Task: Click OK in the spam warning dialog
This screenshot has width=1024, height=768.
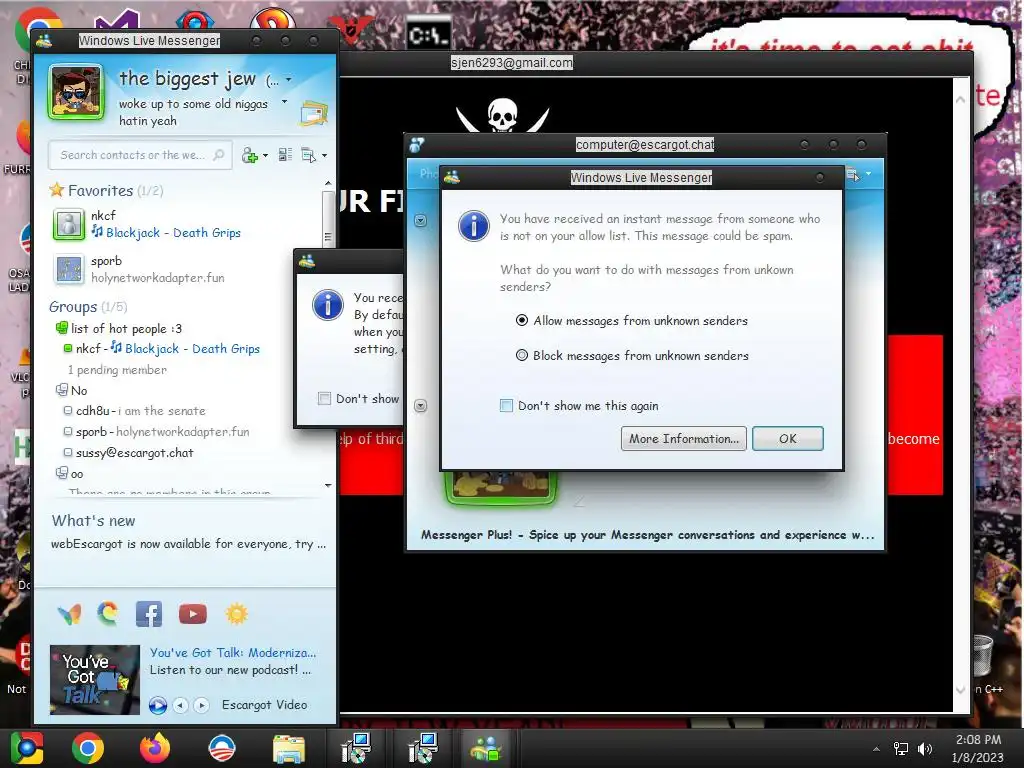Action: coord(788,439)
